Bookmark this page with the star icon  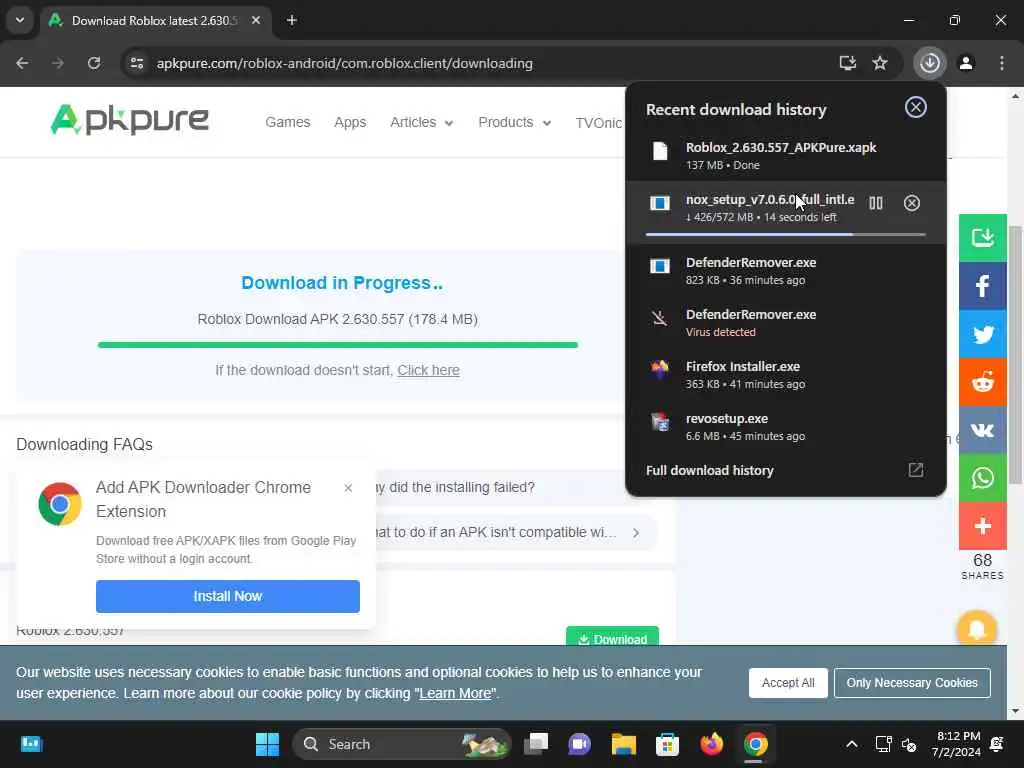(x=880, y=63)
